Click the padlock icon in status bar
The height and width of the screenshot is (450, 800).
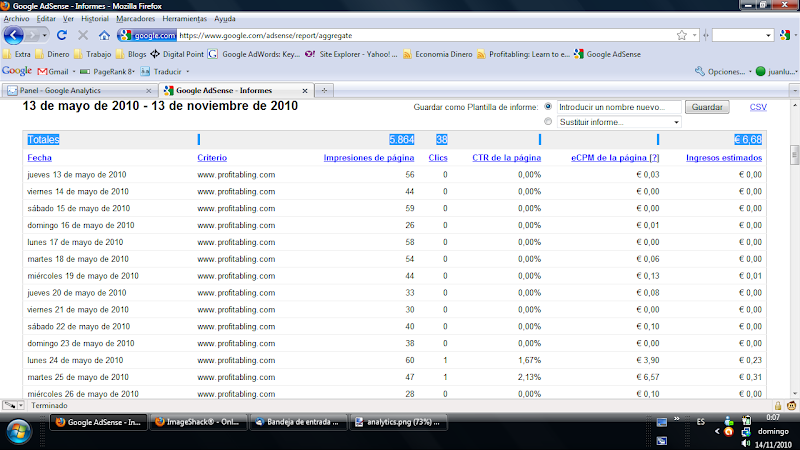778,406
